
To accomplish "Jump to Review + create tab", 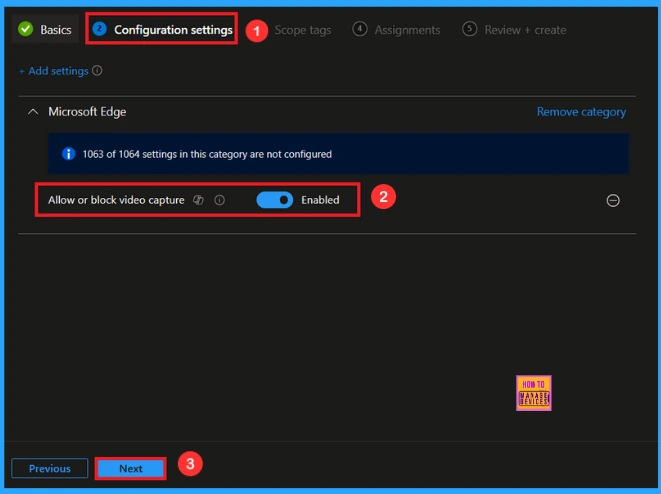I will click(x=514, y=30).
